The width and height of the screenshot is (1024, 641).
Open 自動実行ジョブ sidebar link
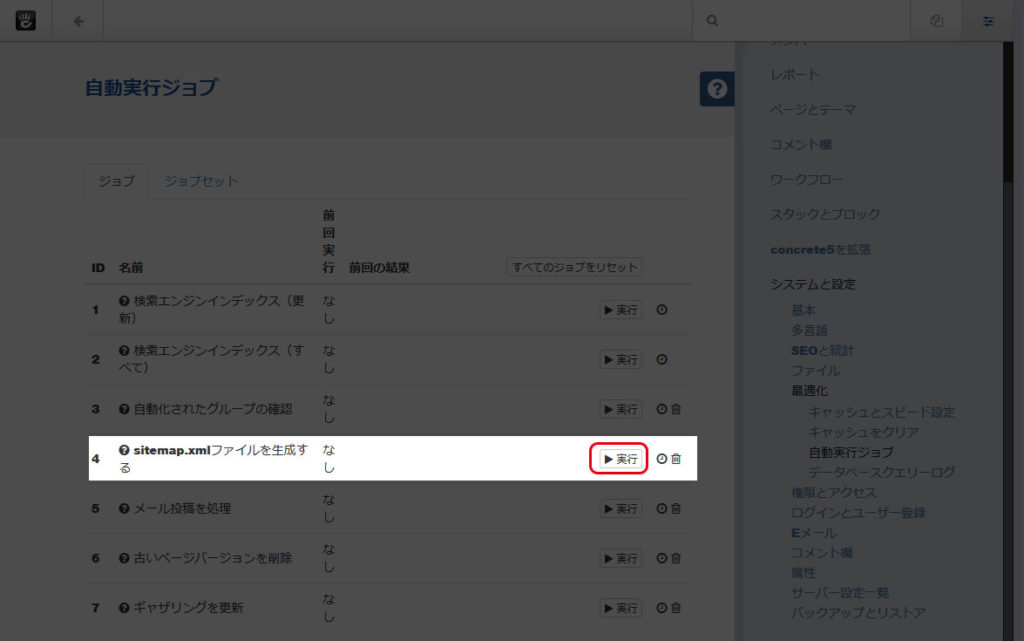[x=851, y=452]
